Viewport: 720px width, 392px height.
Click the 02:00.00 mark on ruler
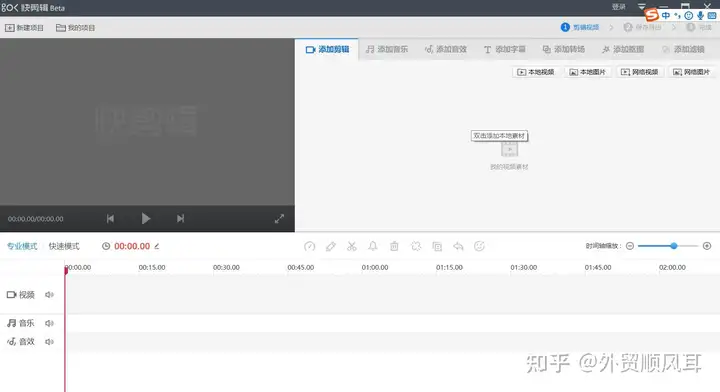[672, 268]
